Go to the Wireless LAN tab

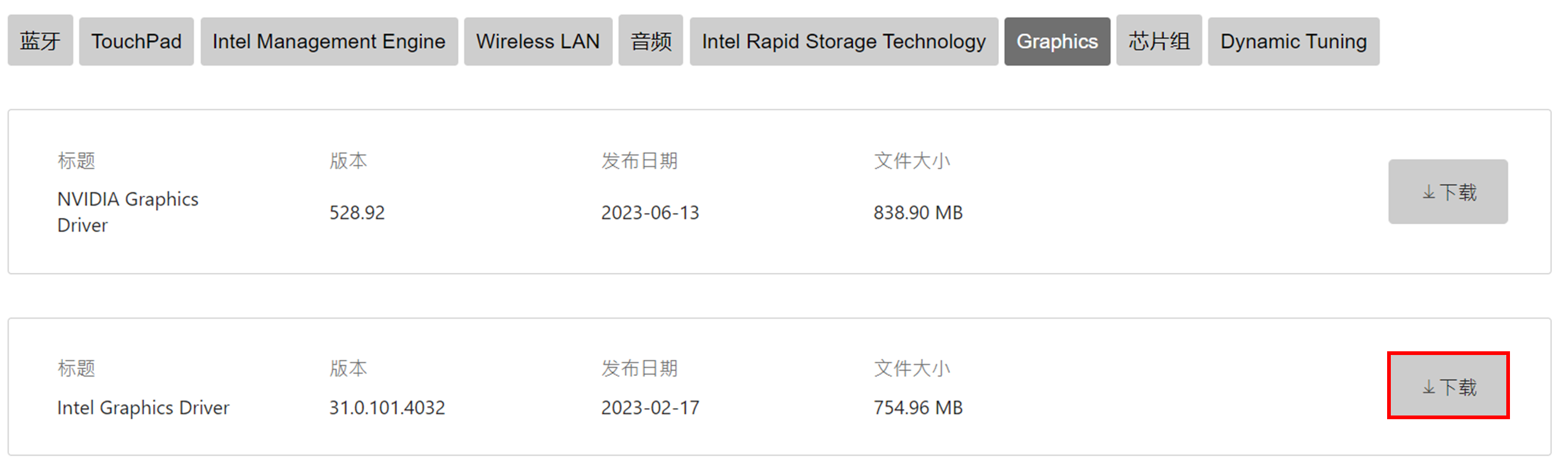[x=538, y=41]
